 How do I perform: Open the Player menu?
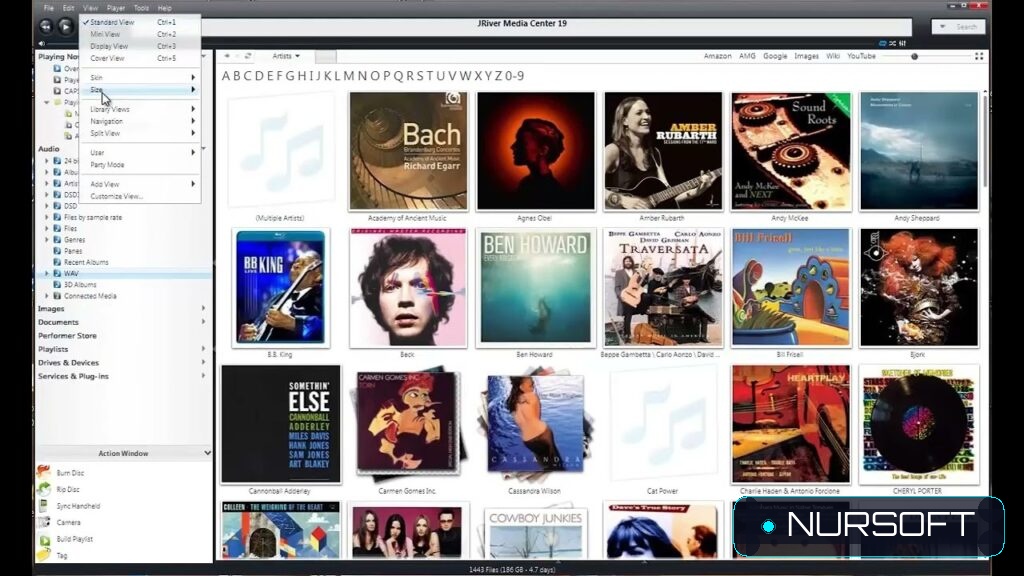(116, 8)
